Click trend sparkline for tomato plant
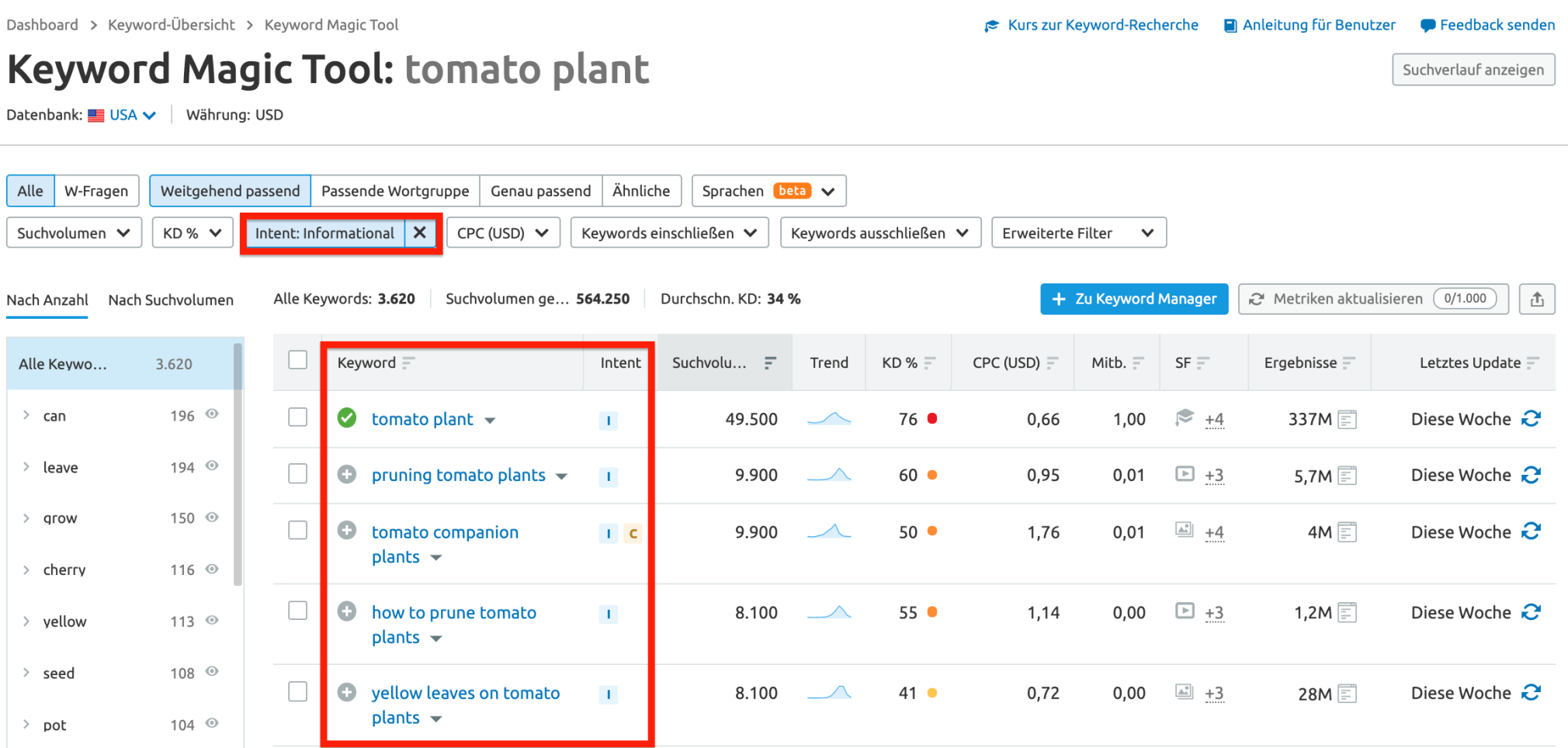Image resolution: width=1568 pixels, height=748 pixels. tap(829, 419)
